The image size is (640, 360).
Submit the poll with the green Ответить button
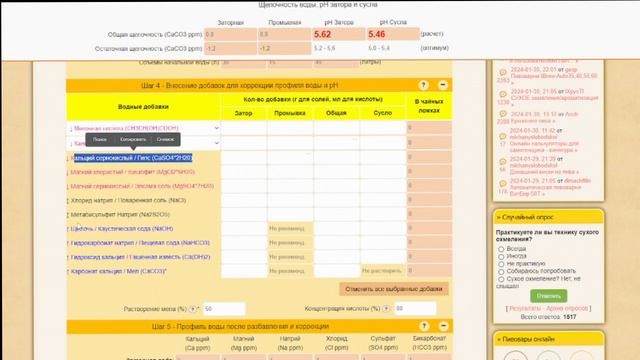point(549,296)
